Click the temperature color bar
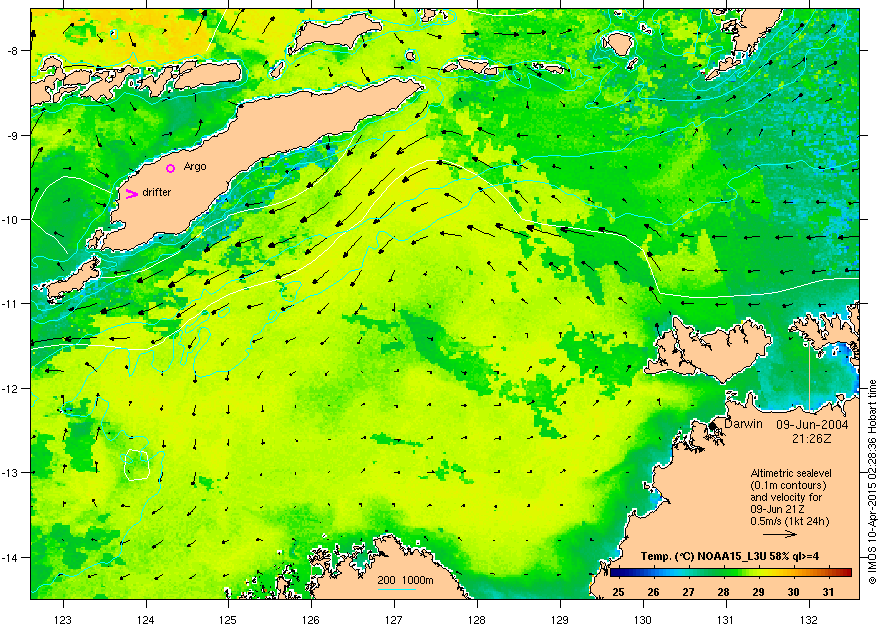The width and height of the screenshot is (880, 630). (731, 573)
